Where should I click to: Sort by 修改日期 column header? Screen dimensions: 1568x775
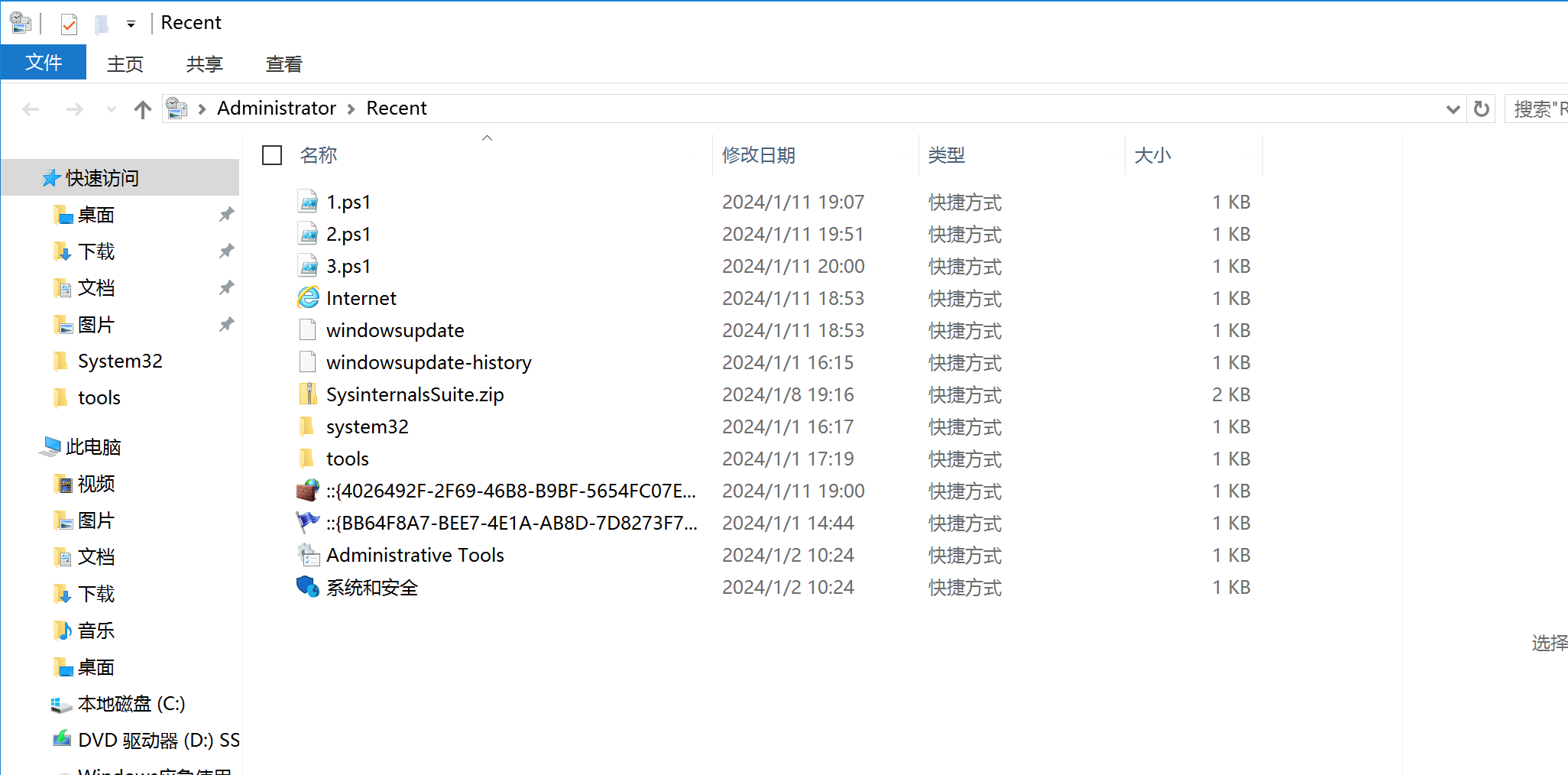[759, 155]
